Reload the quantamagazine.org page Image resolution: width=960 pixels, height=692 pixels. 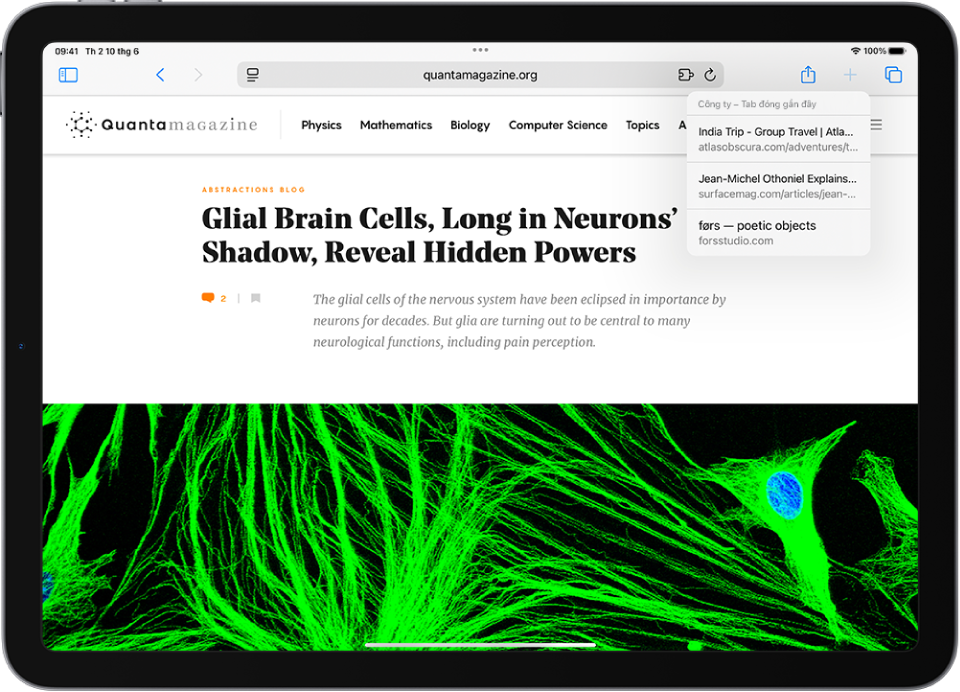(x=710, y=75)
